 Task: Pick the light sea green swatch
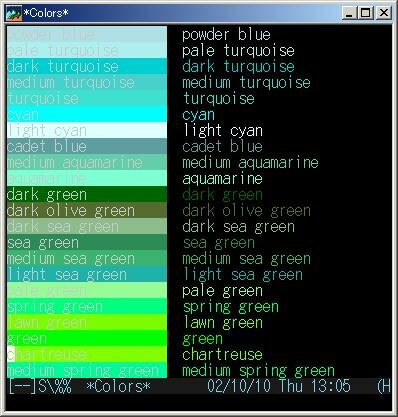click(87, 274)
